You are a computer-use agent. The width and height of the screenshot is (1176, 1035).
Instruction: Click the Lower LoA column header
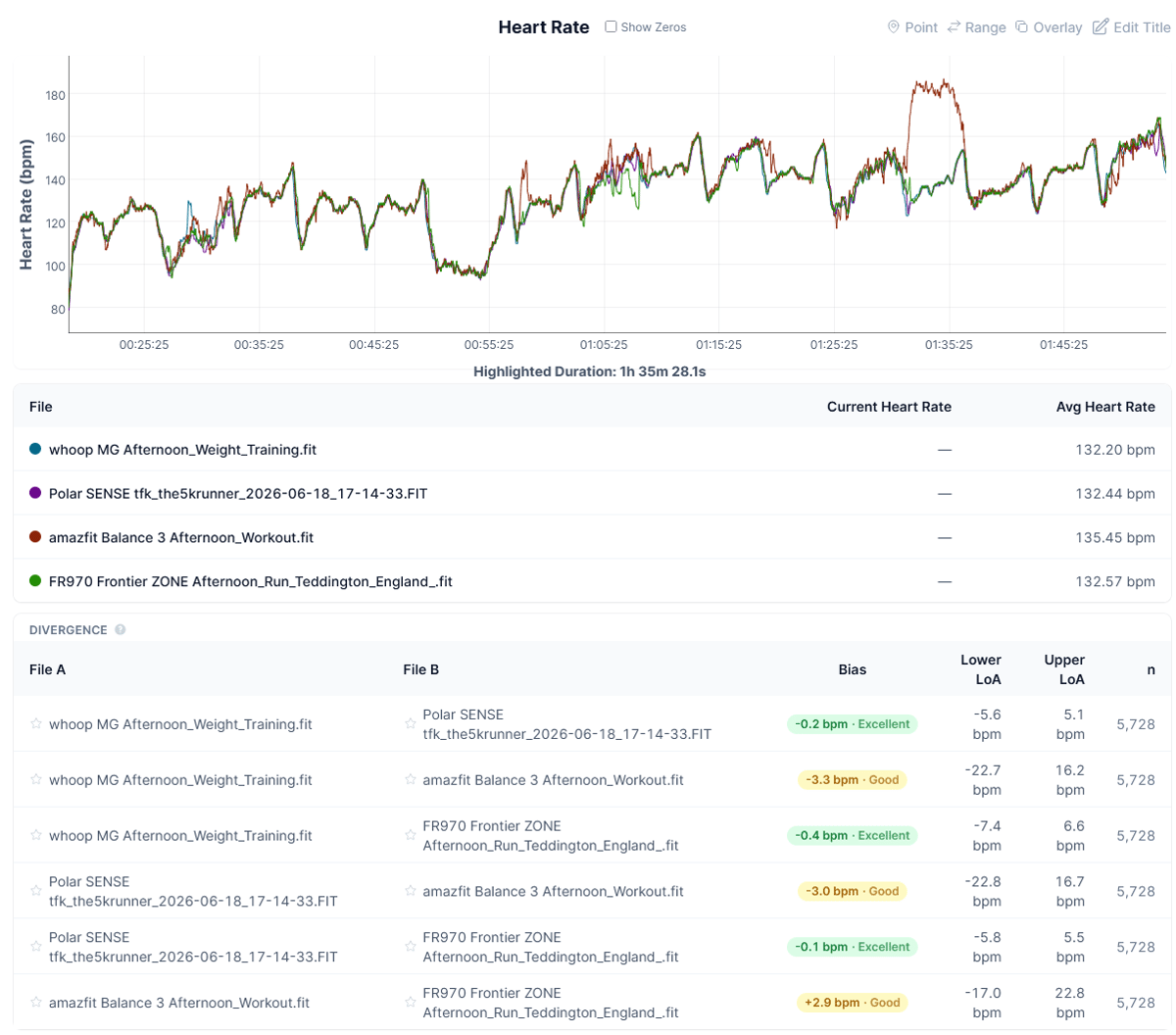click(981, 669)
